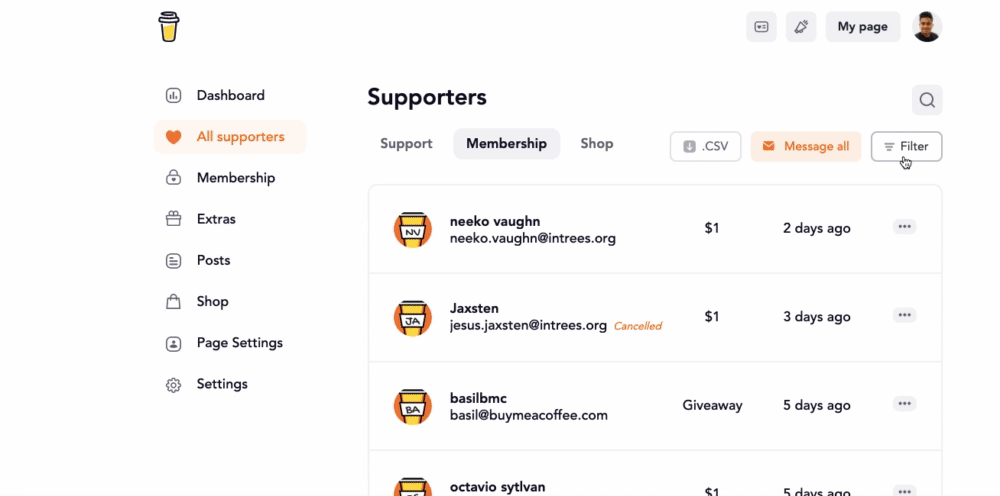The image size is (1000, 496).
Task: Open the search supporters magnifier icon
Action: [x=927, y=100]
